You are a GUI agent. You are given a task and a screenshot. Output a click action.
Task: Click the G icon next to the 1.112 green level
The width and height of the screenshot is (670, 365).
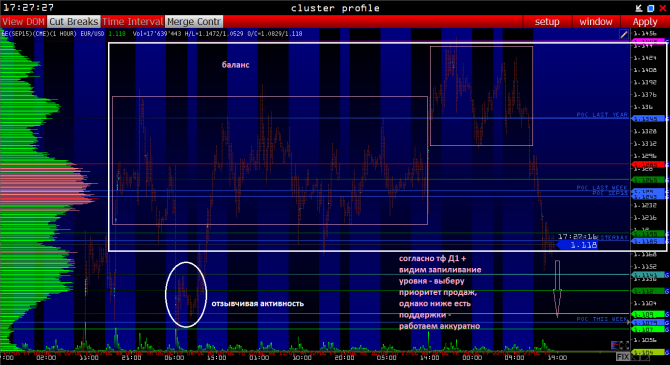667,291
